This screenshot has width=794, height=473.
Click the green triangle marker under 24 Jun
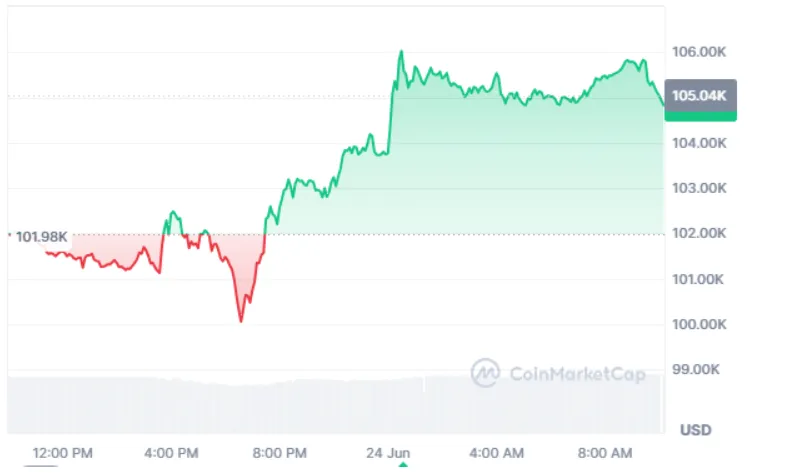pos(403,464)
